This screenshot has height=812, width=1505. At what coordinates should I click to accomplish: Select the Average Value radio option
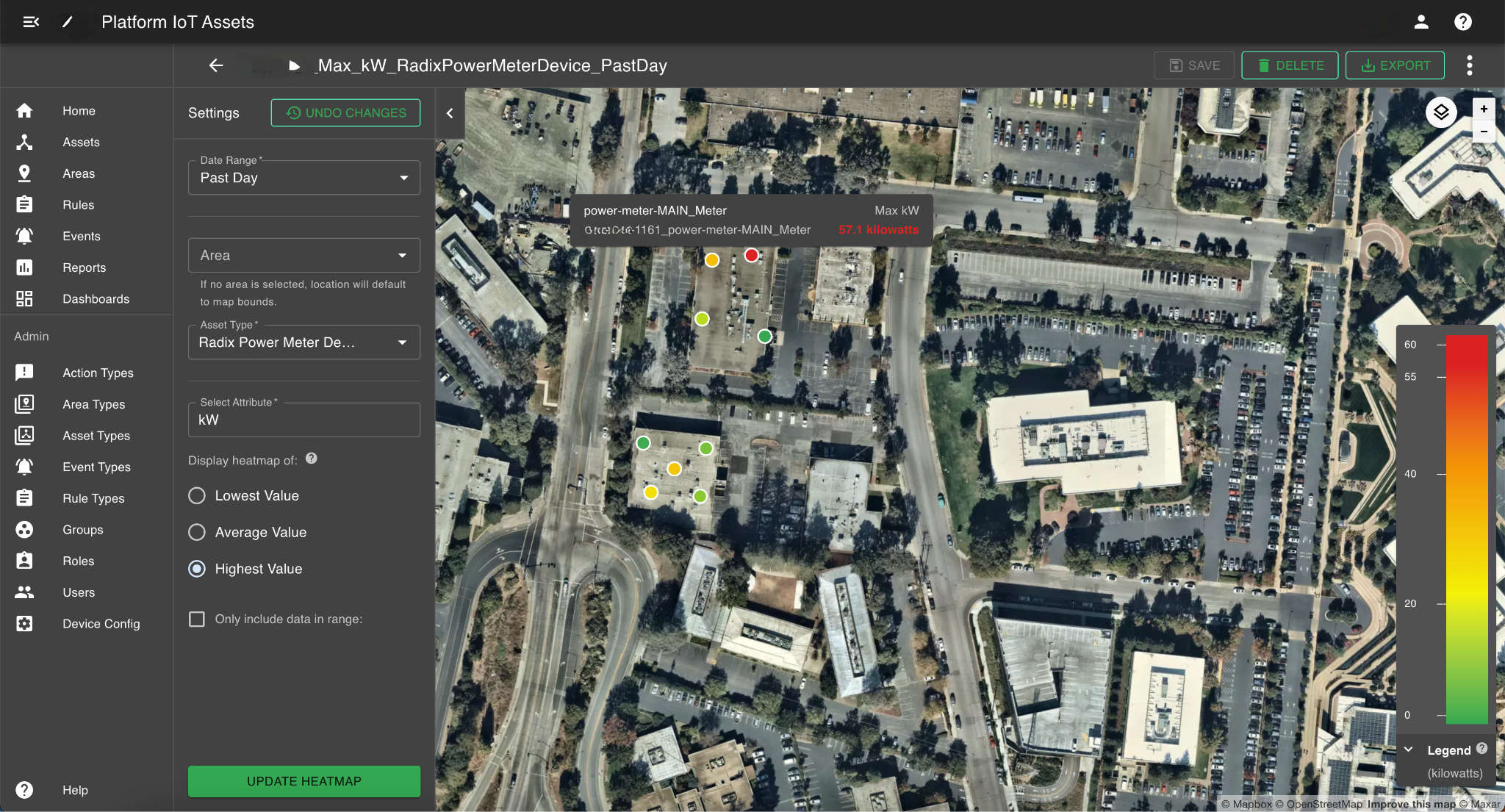pyautogui.click(x=197, y=532)
